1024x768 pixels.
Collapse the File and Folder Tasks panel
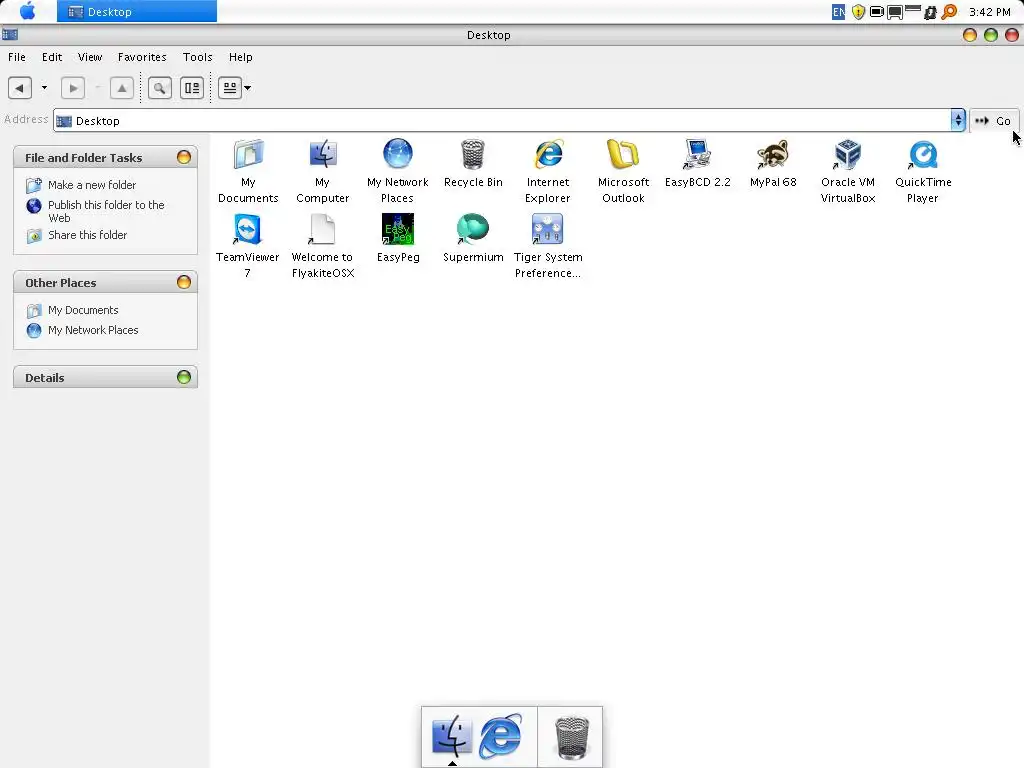[184, 157]
